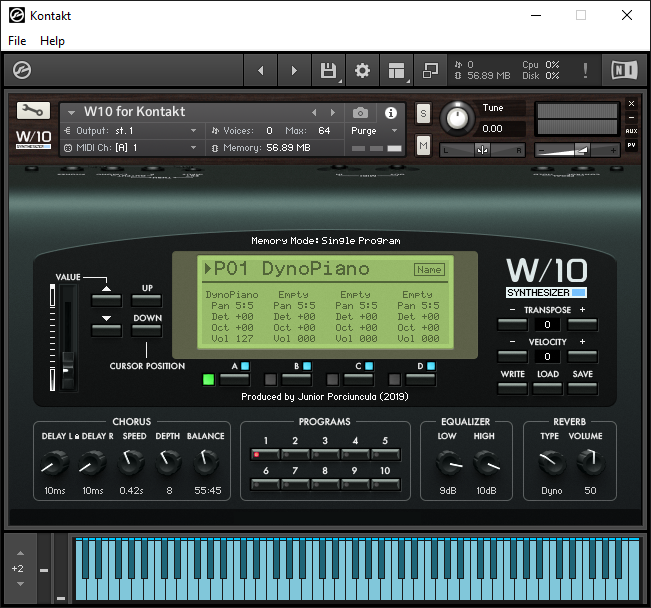Image resolution: width=651 pixels, height=608 pixels.
Task: Click the instrument volume slider
Action: click(x=578, y=150)
